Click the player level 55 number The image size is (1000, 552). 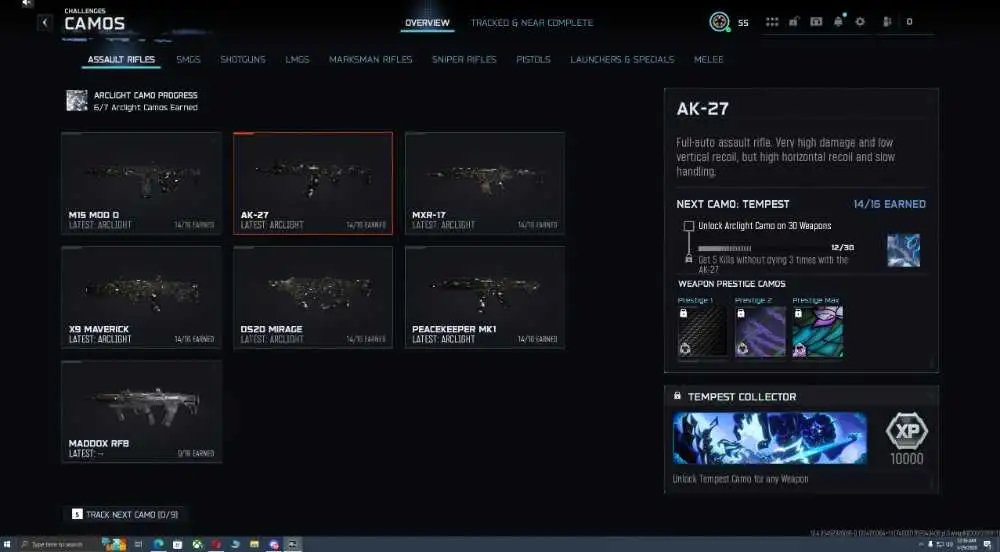click(743, 22)
